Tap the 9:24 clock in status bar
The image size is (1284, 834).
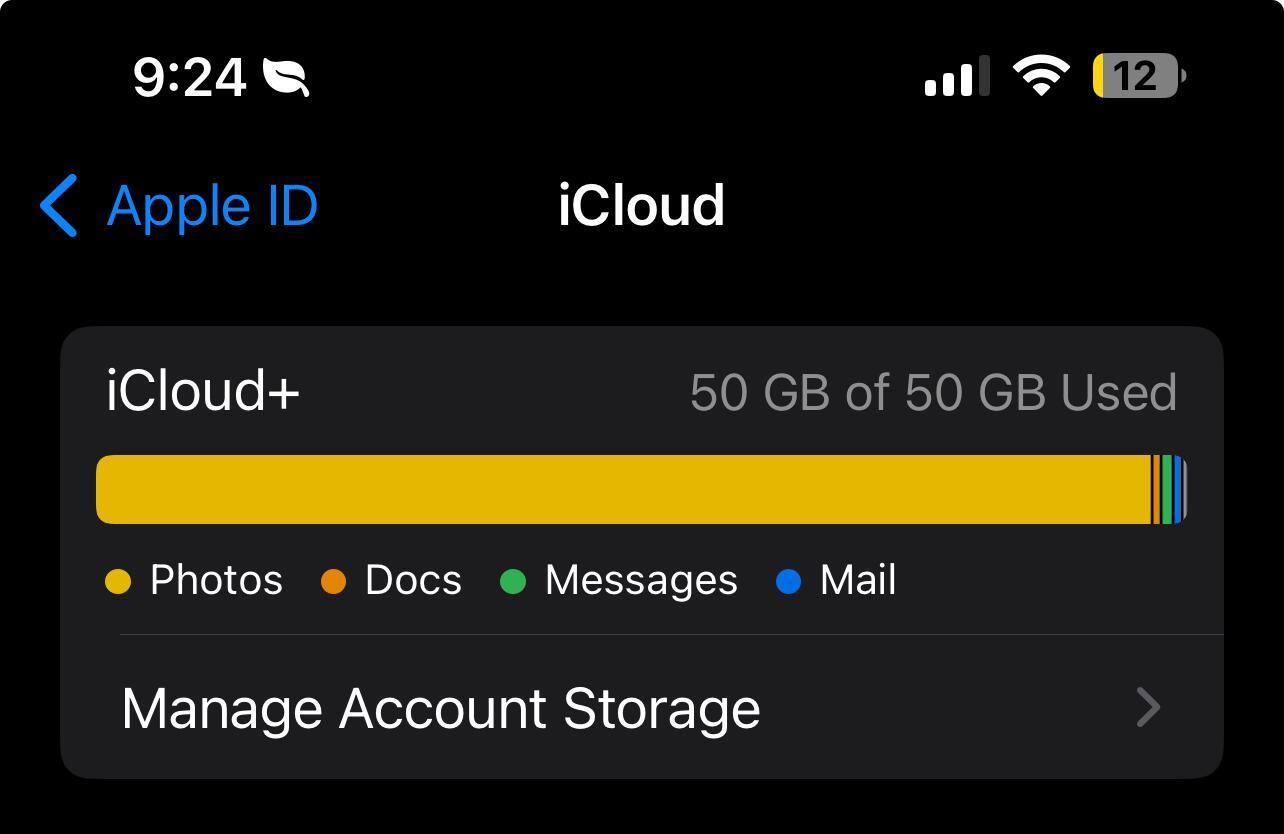189,77
